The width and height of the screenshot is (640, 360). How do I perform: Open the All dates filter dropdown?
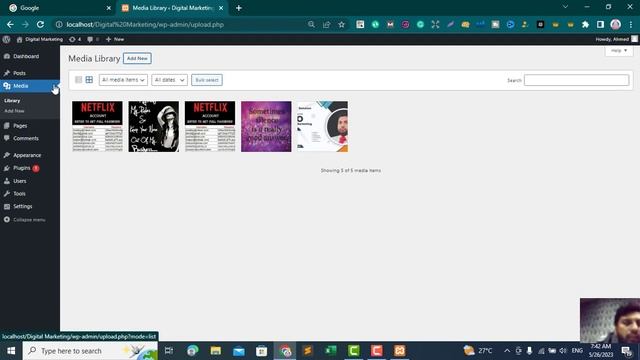169,80
